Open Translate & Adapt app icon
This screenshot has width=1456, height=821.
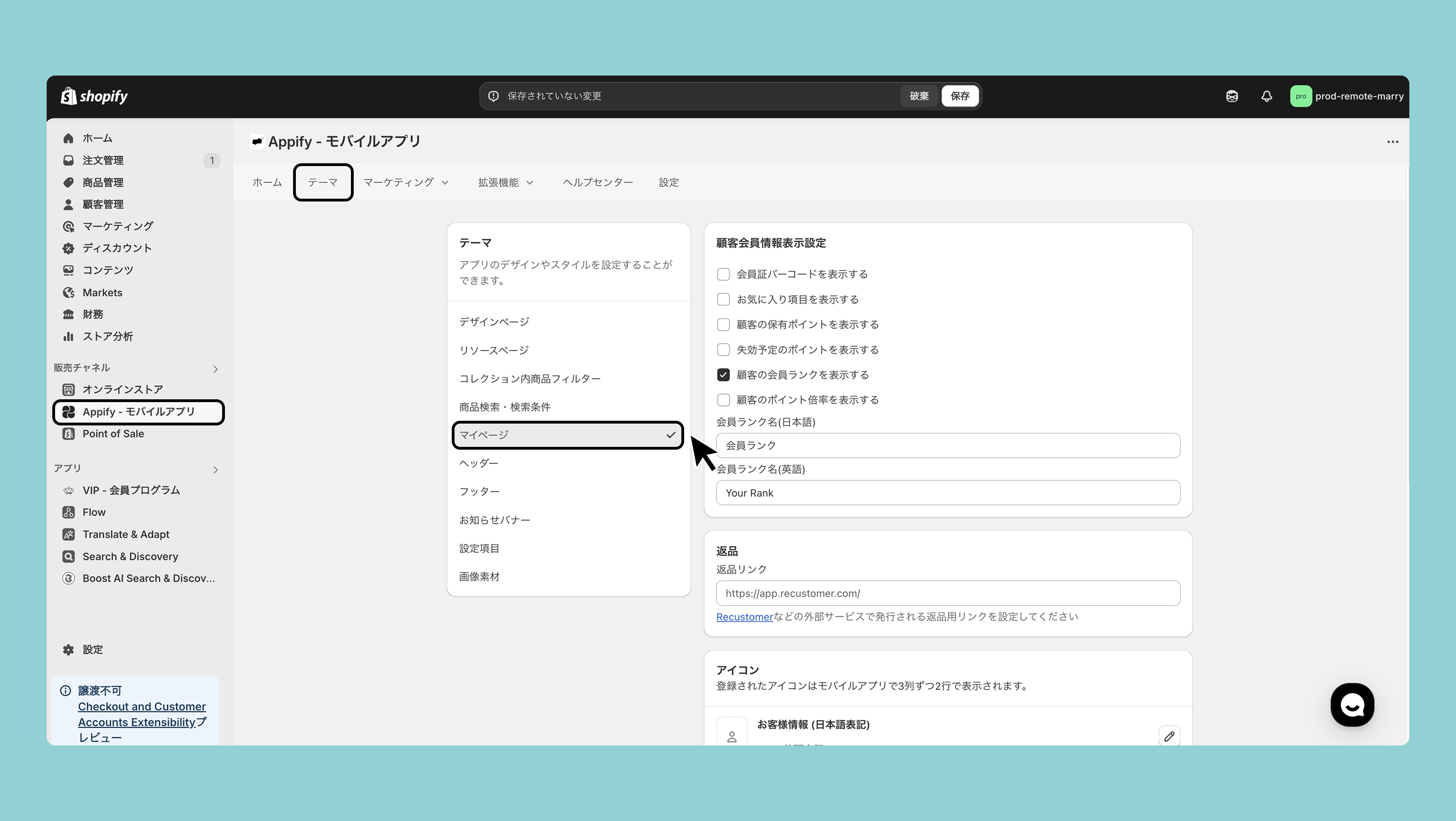point(69,534)
